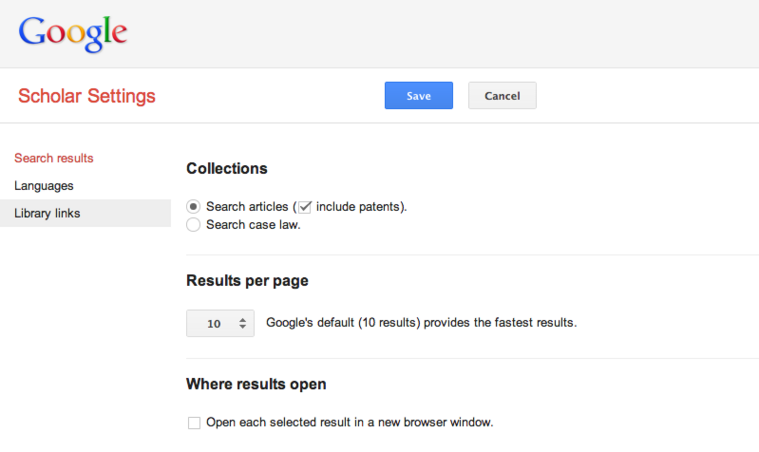Image resolution: width=759 pixels, height=452 pixels.
Task: Click the Scholar Settings page title
Action: pos(87,96)
